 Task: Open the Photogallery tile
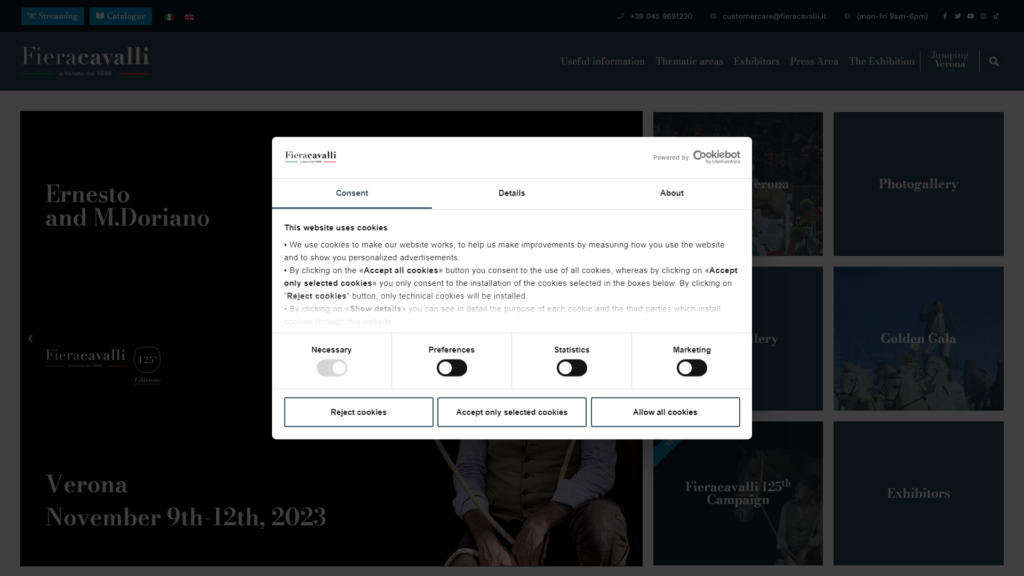[918, 184]
